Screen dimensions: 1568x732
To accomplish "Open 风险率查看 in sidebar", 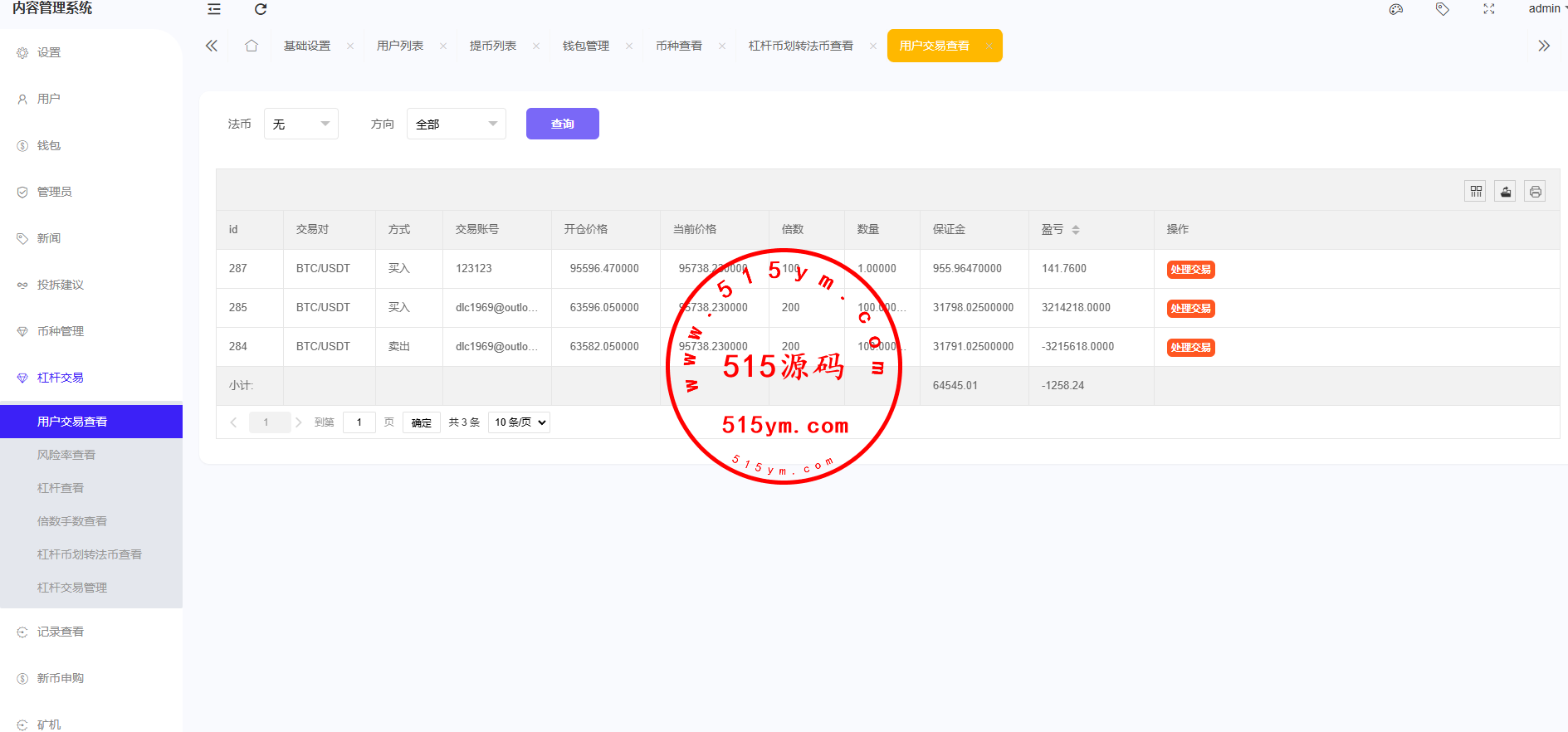I will [66, 455].
